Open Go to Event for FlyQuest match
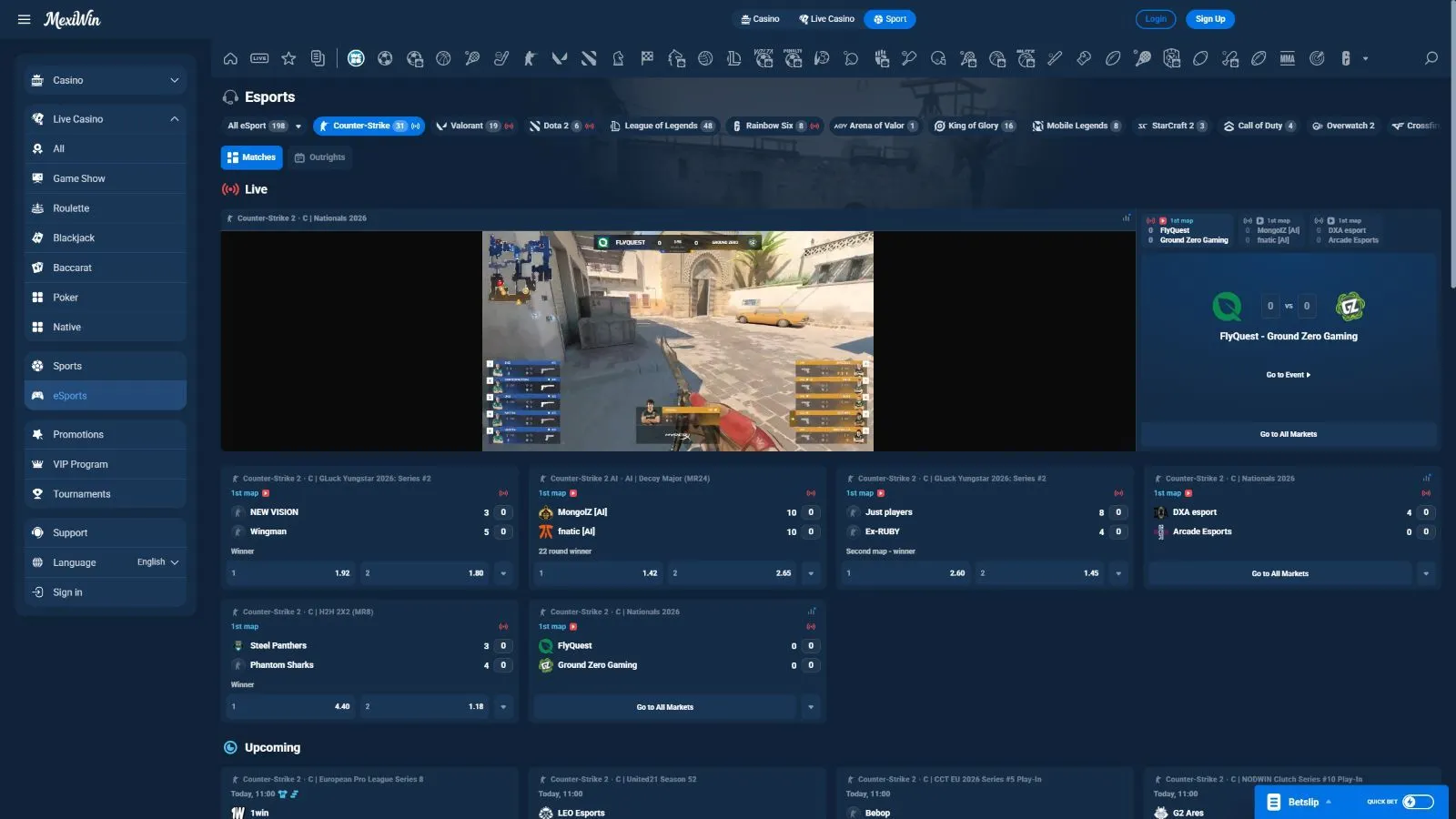 click(1289, 375)
